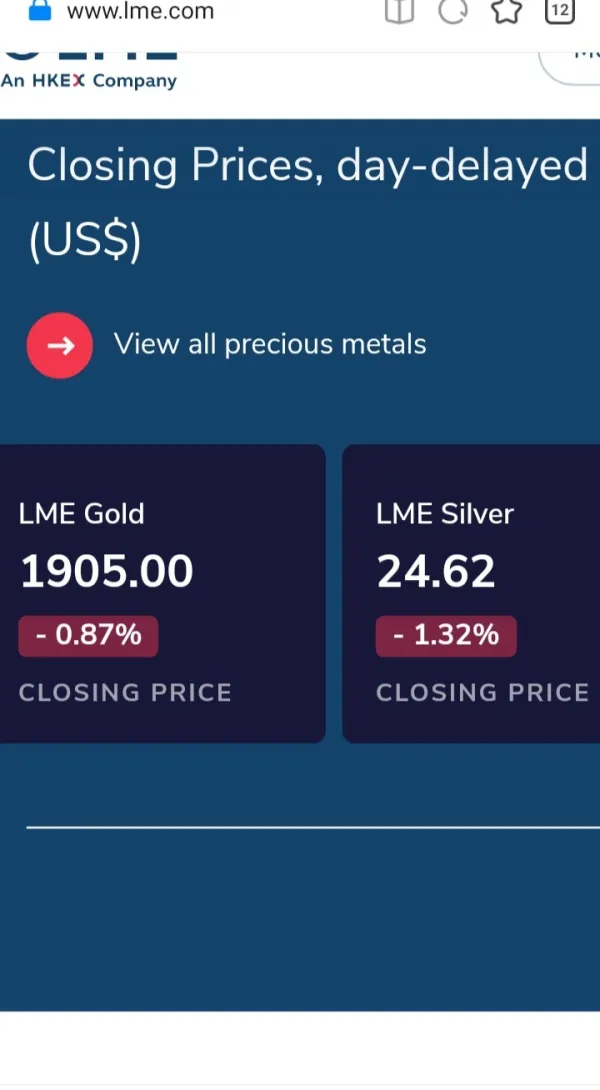
Task: Open View all precious metals link
Action: pyautogui.click(x=270, y=344)
